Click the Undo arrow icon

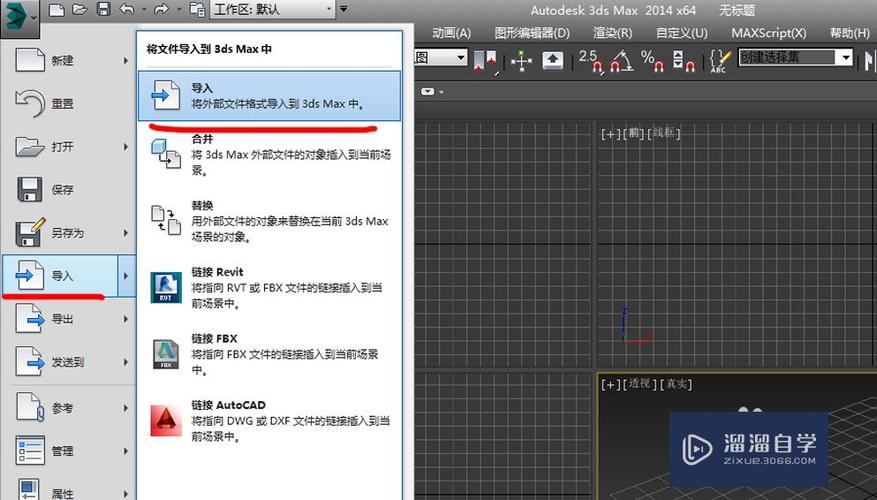pos(127,10)
